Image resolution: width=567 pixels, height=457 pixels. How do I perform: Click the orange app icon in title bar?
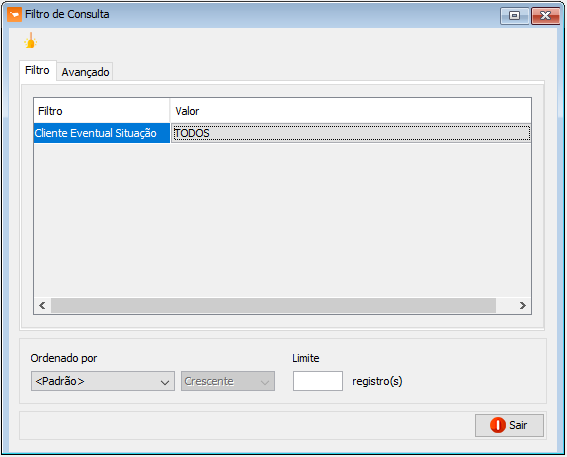pyautogui.click(x=14, y=15)
